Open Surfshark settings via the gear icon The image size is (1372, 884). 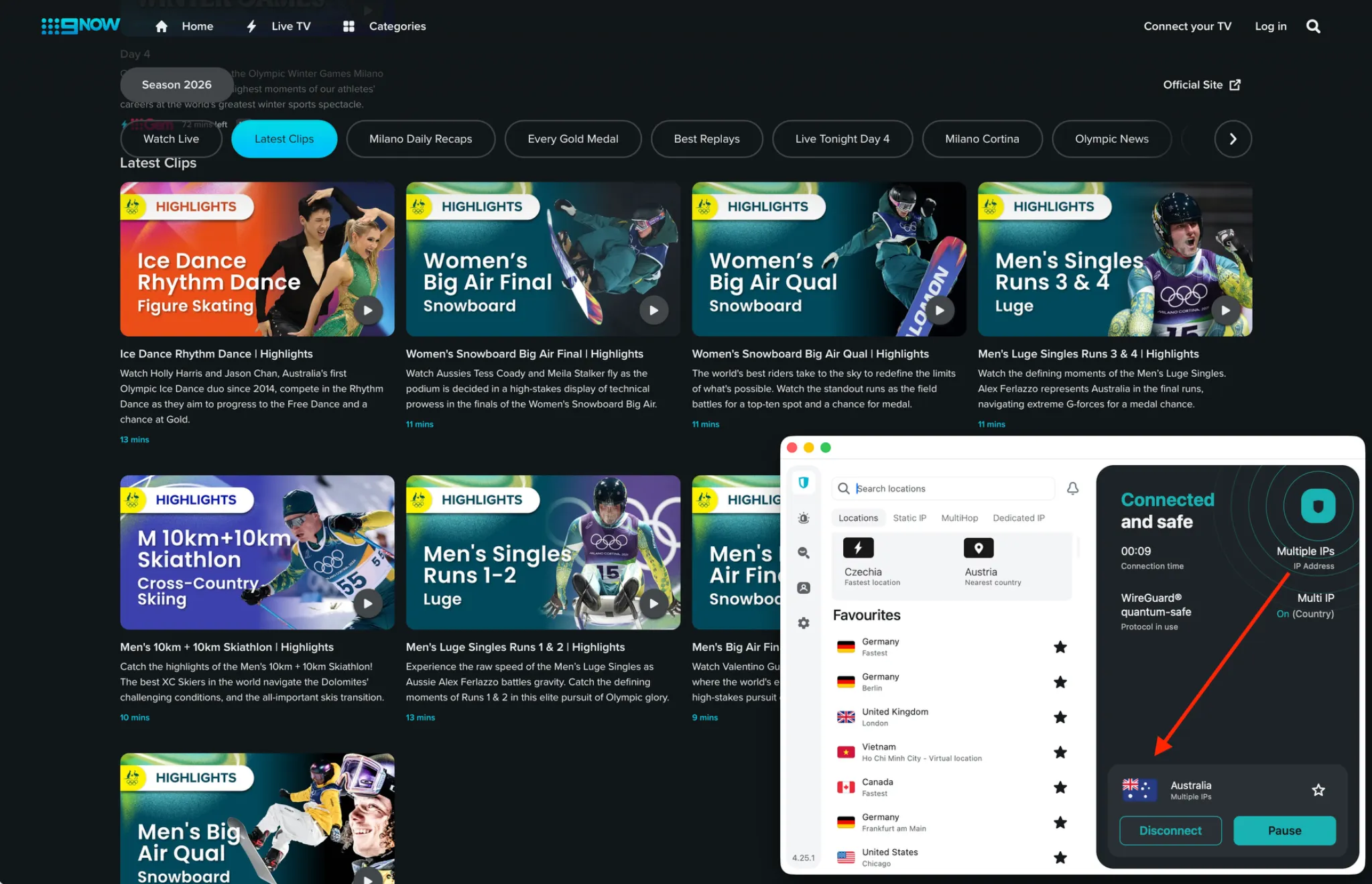pyautogui.click(x=803, y=623)
